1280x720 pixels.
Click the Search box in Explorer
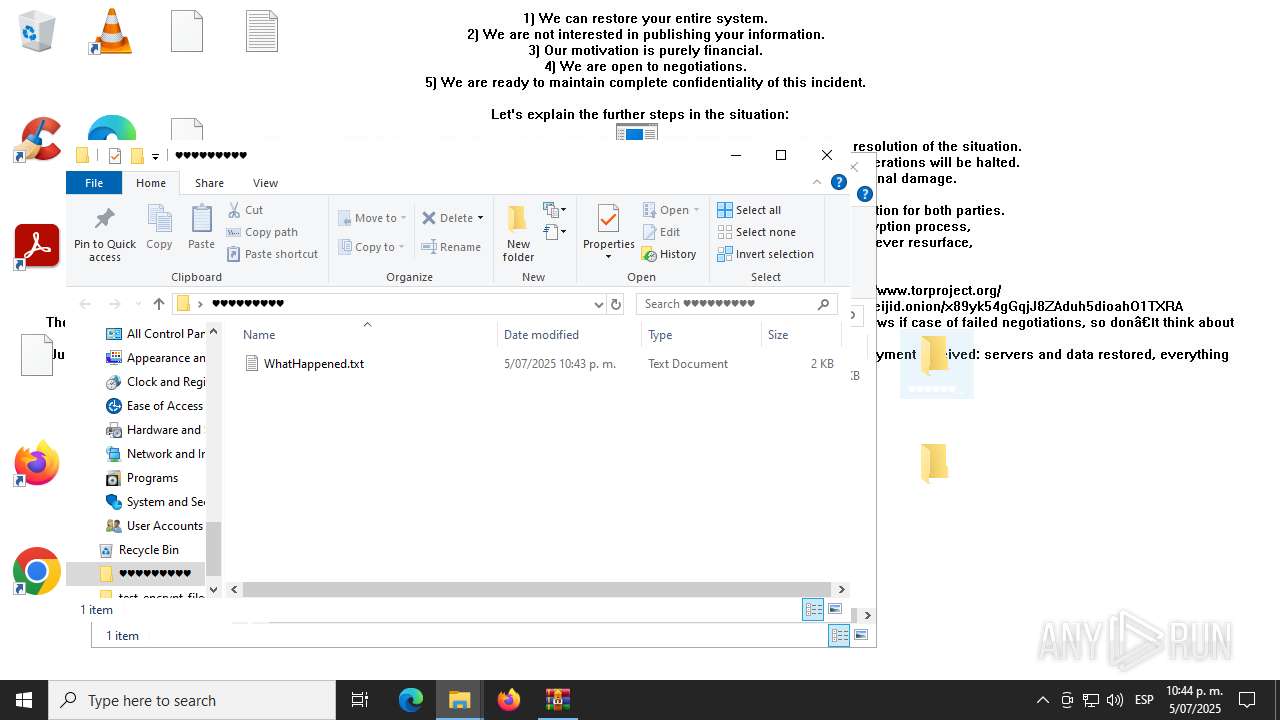point(738,304)
